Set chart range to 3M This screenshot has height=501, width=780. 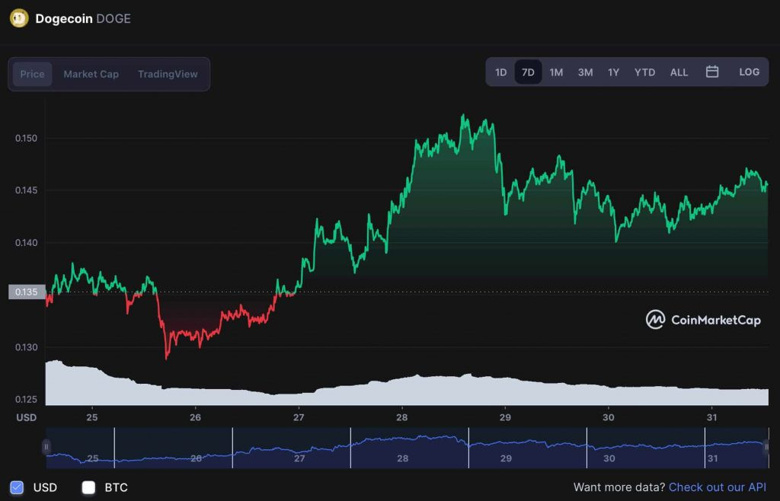pyautogui.click(x=585, y=72)
